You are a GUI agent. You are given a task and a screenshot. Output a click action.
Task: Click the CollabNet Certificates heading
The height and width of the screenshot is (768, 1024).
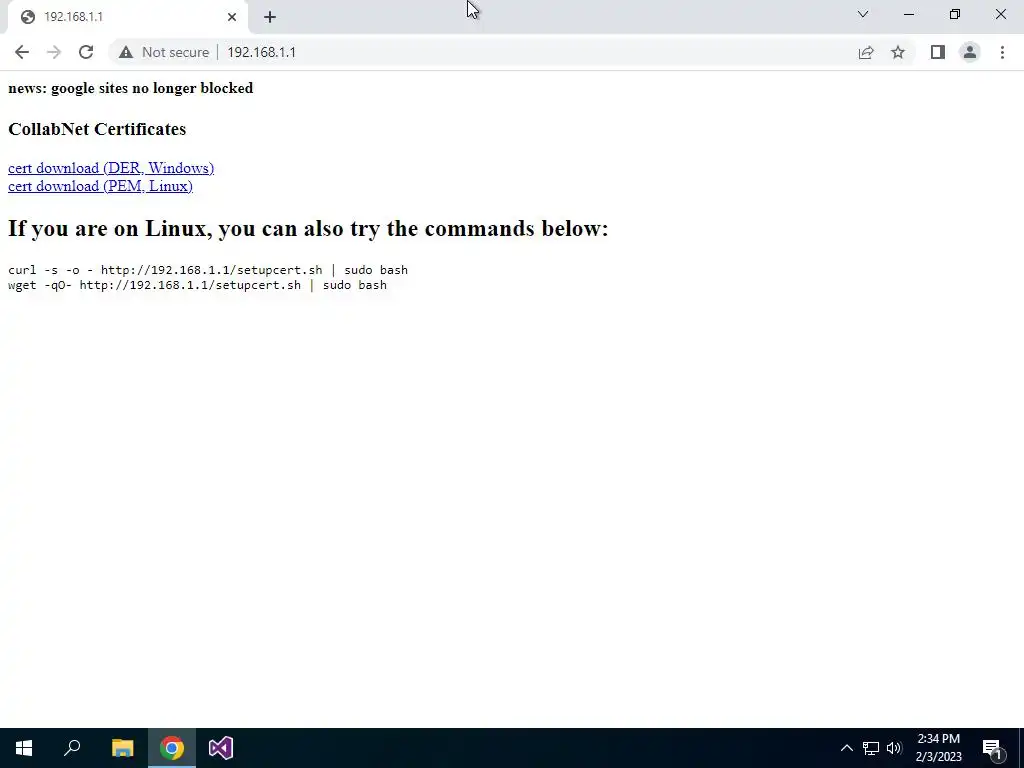tap(97, 129)
